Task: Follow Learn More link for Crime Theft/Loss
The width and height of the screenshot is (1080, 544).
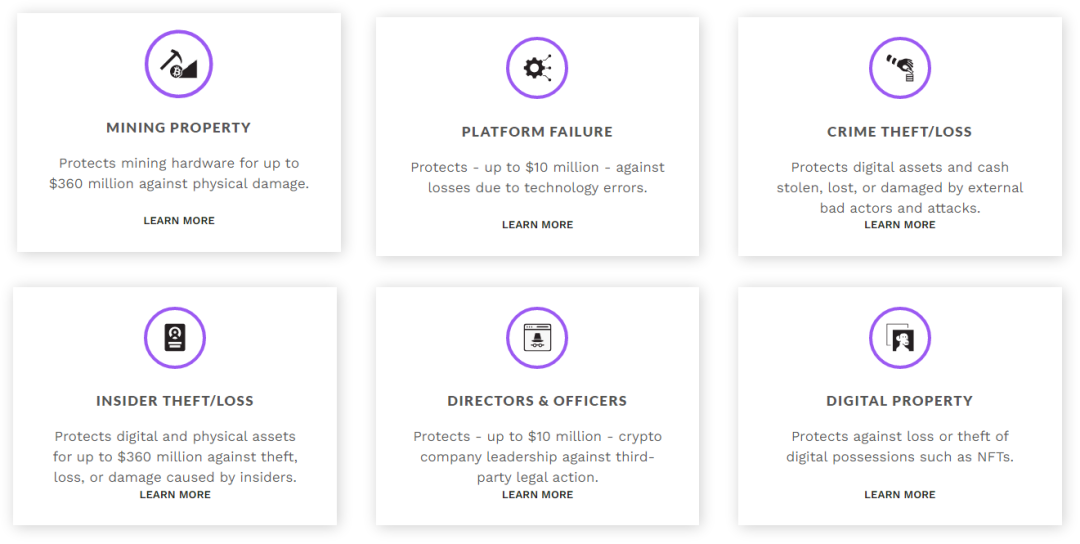Action: click(900, 225)
